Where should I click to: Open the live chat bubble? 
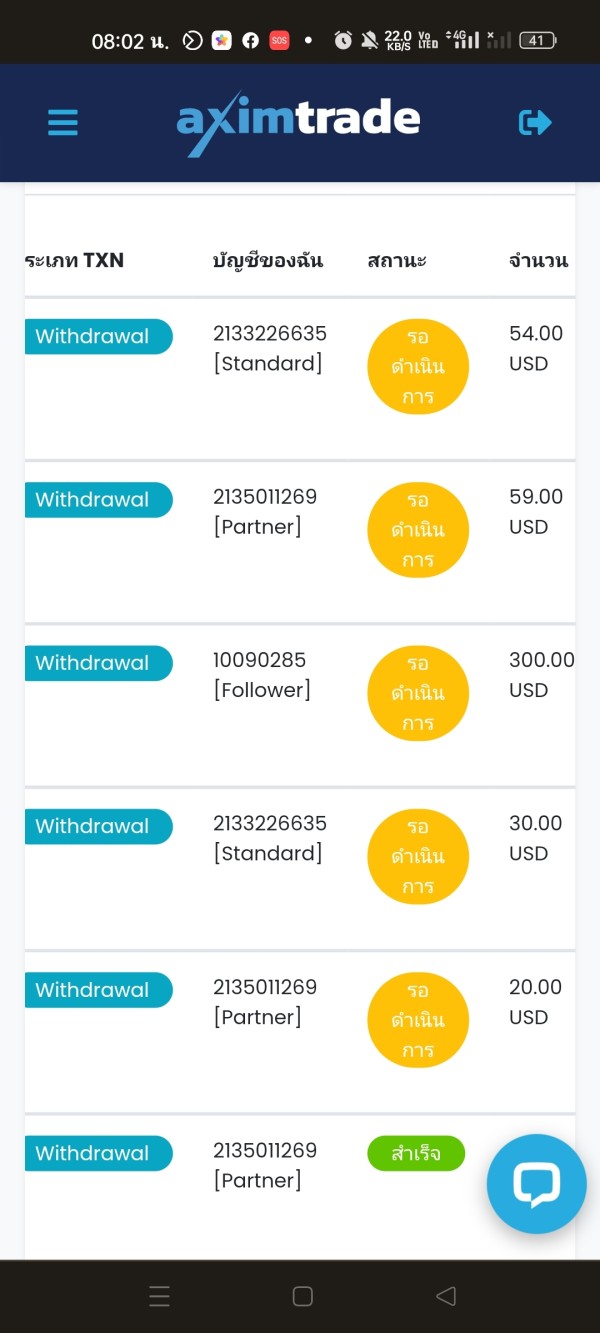(x=536, y=1184)
